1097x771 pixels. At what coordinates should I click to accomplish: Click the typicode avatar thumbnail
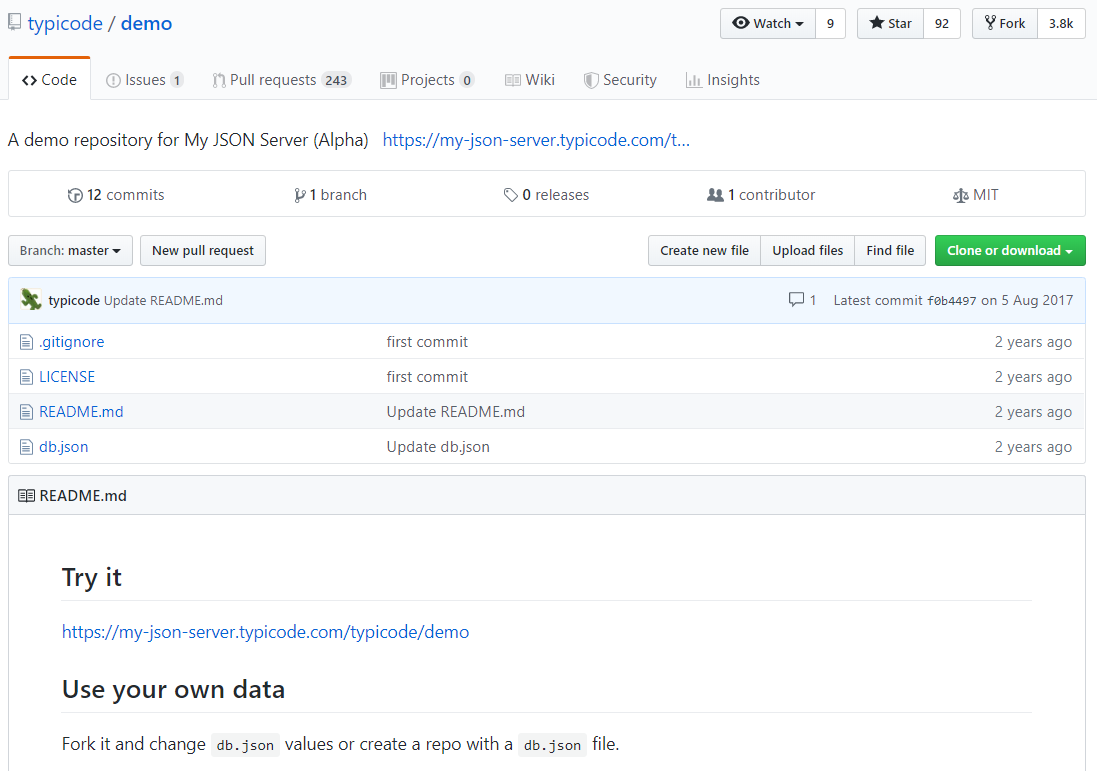tap(31, 299)
